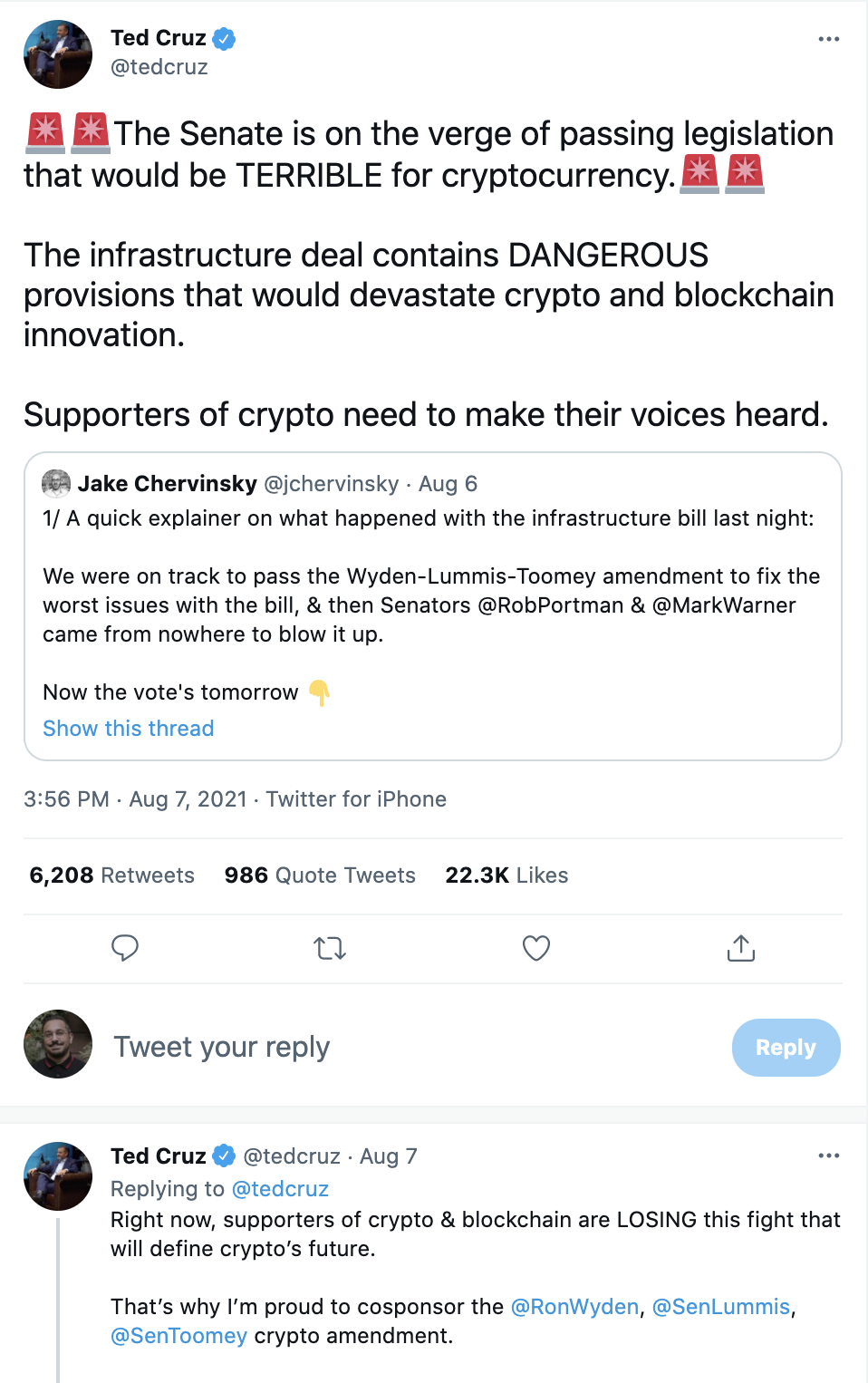The height and width of the screenshot is (1383, 868).
Task: Open more options on main tweet
Action: click(x=828, y=39)
